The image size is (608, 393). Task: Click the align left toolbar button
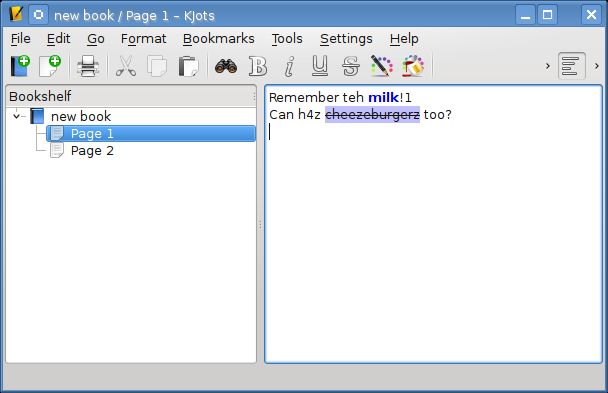tap(572, 66)
